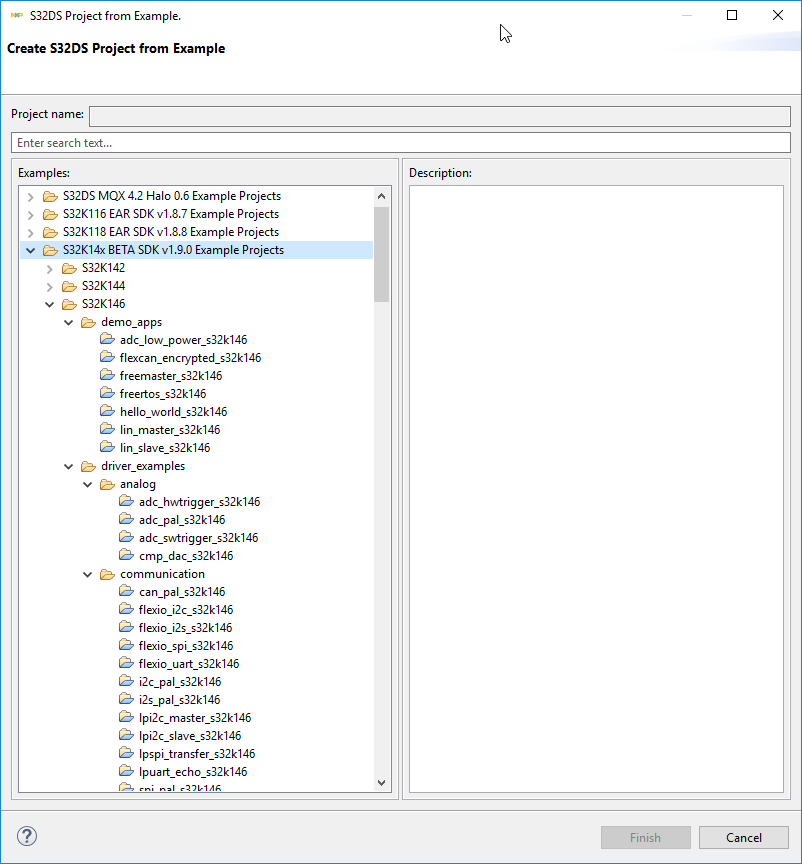Click the folder icon beside flexio_spi_s32k146
This screenshot has height=864, width=802.
click(127, 645)
